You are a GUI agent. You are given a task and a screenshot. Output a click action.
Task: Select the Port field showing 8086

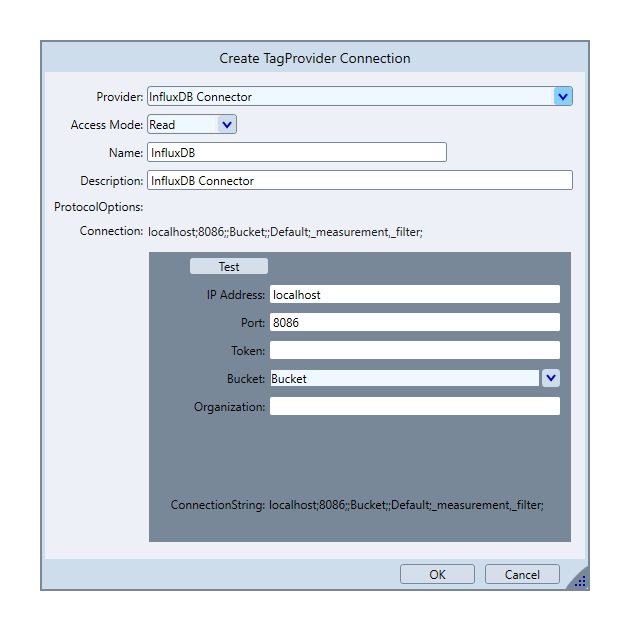click(414, 323)
